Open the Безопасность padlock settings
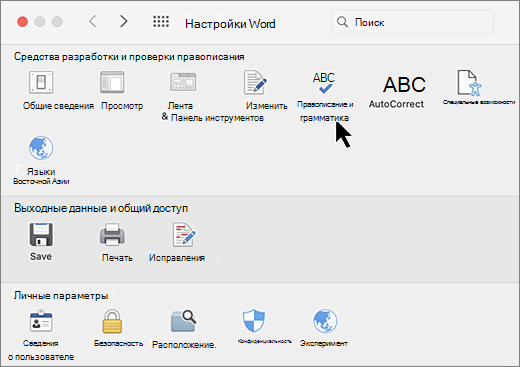This screenshot has height=367, width=520. [112, 321]
